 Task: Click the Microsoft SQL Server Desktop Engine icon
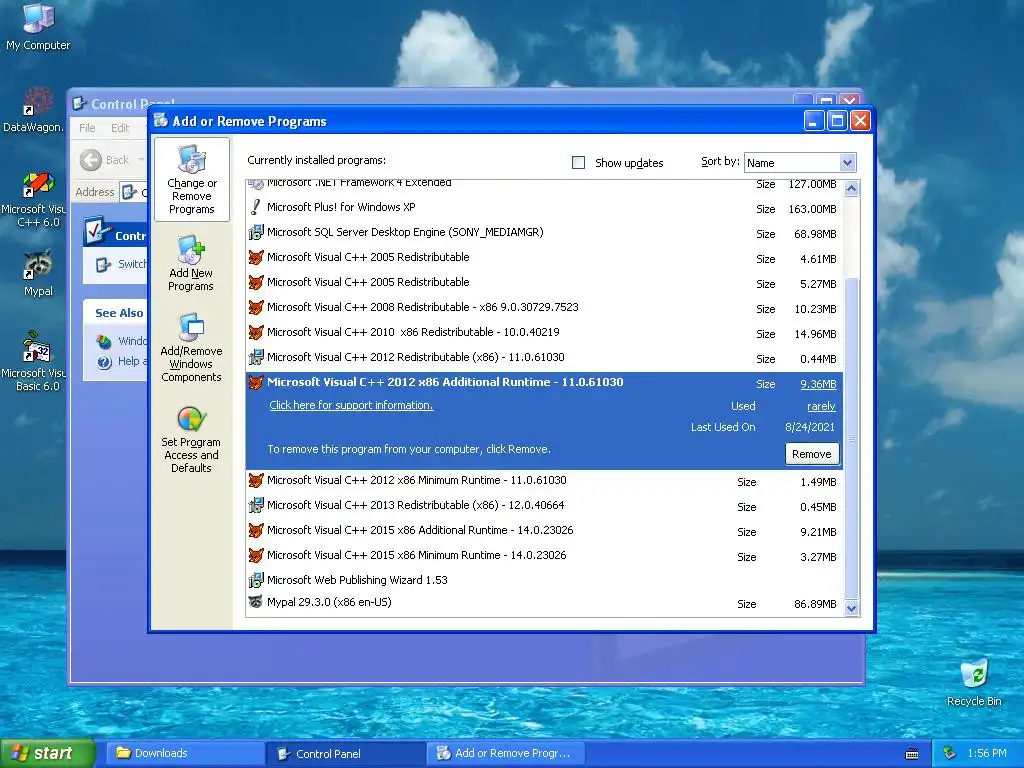[256, 232]
